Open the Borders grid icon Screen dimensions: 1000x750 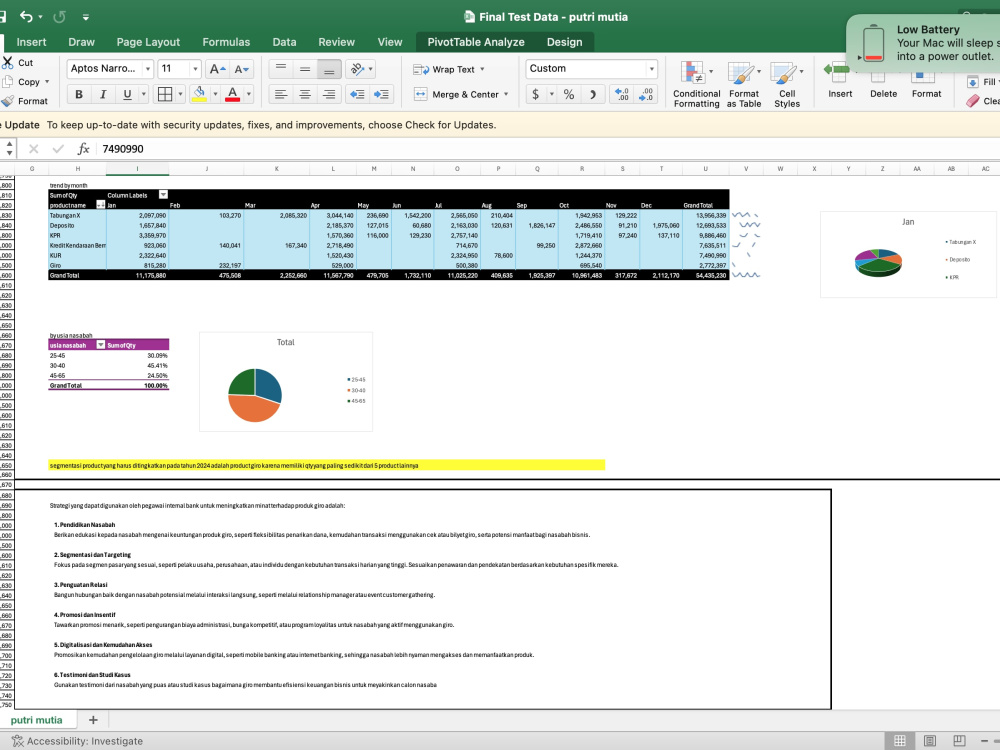tap(165, 94)
